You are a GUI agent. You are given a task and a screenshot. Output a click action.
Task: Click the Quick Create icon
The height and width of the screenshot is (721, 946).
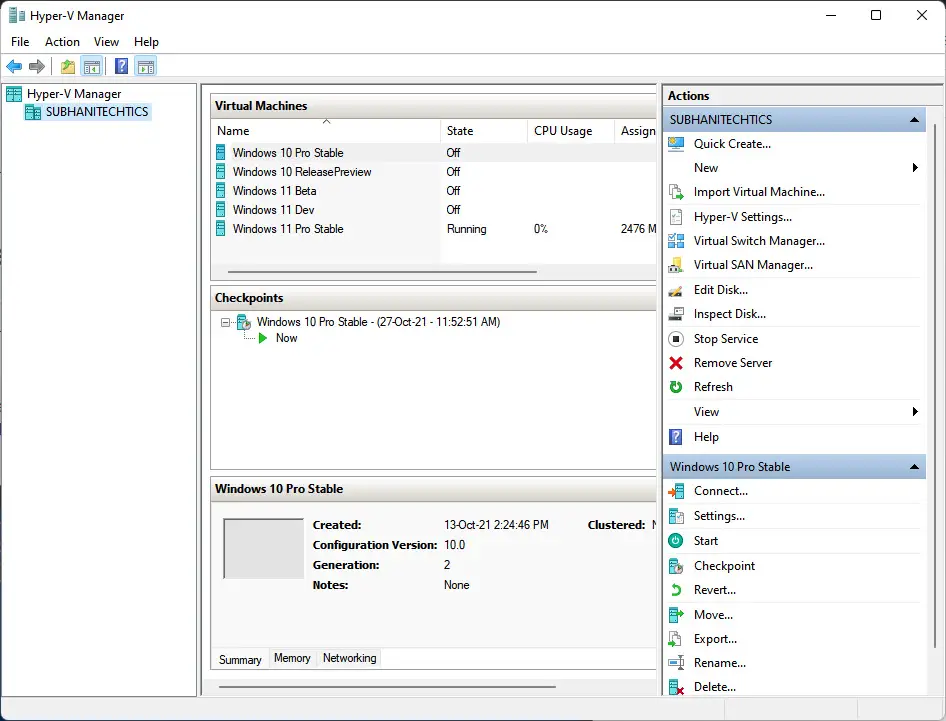pyautogui.click(x=676, y=144)
